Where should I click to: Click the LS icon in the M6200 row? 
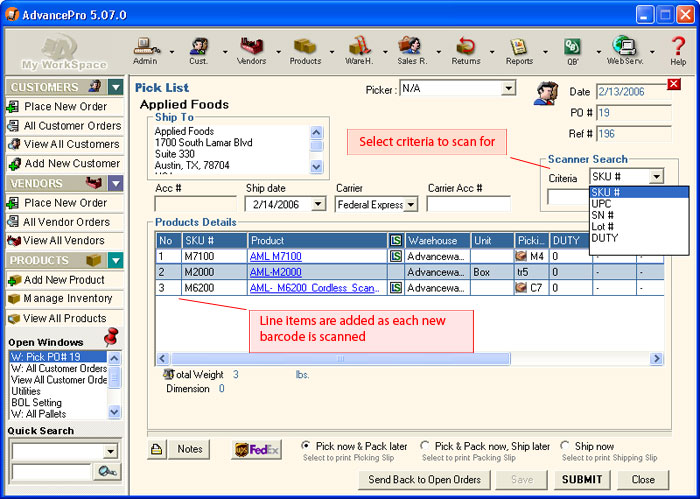[x=396, y=288]
